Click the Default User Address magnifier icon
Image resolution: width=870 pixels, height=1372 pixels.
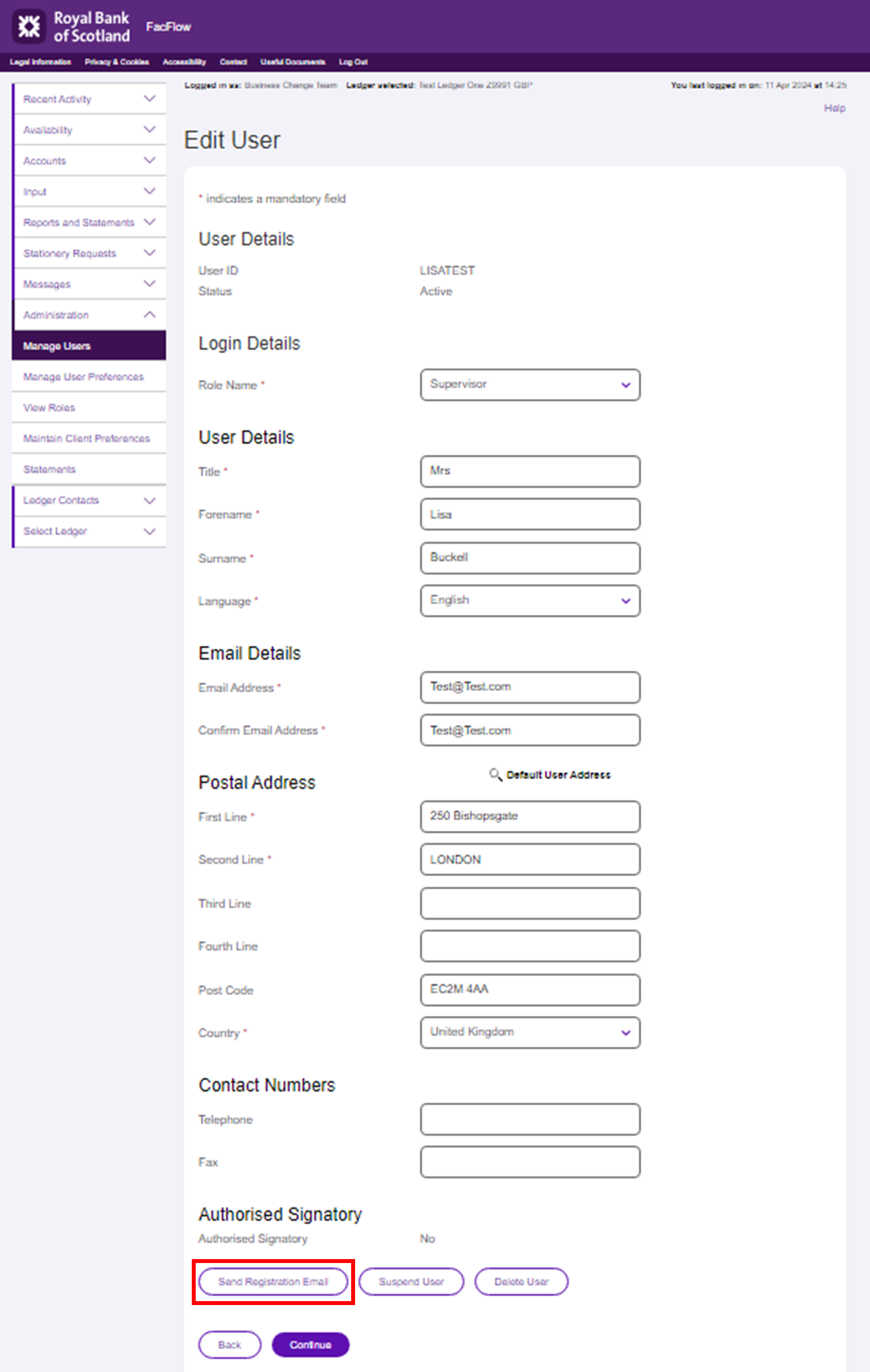tap(495, 774)
